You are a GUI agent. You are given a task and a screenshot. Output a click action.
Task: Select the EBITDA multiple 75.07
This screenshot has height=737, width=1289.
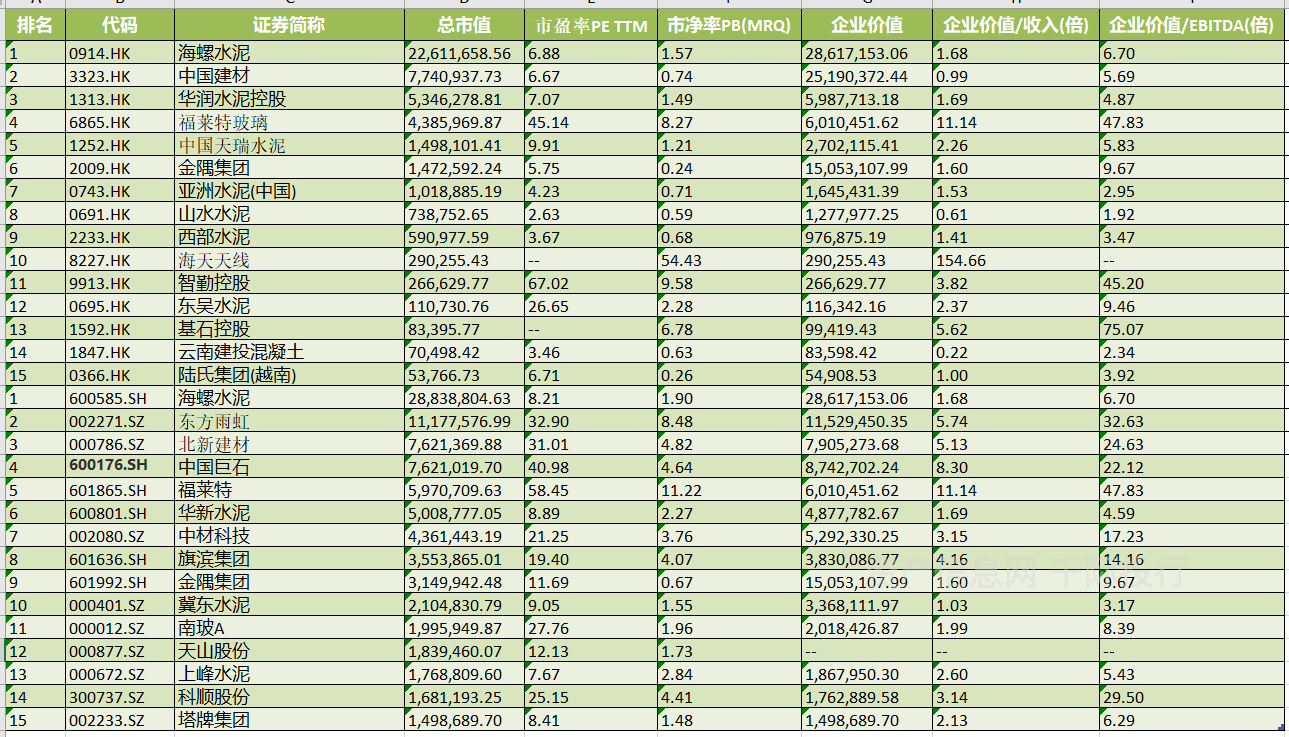pos(1192,330)
